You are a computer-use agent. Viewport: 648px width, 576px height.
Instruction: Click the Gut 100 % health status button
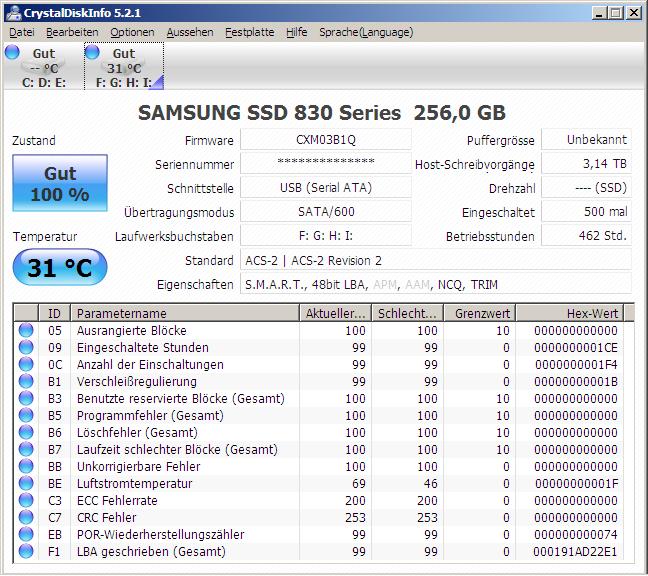pos(60,183)
